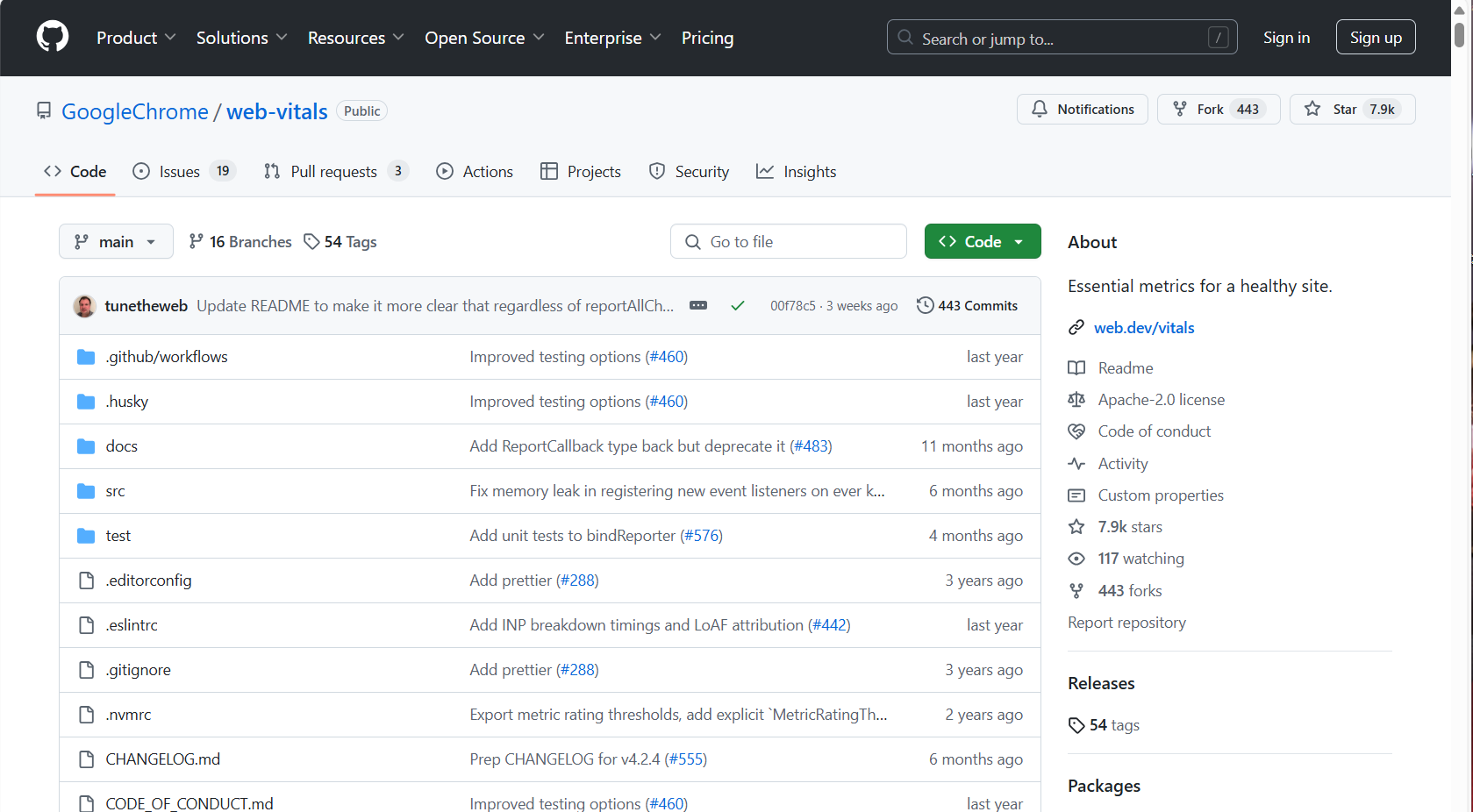
Task: Expand commit message ellipsis button
Action: click(x=698, y=305)
